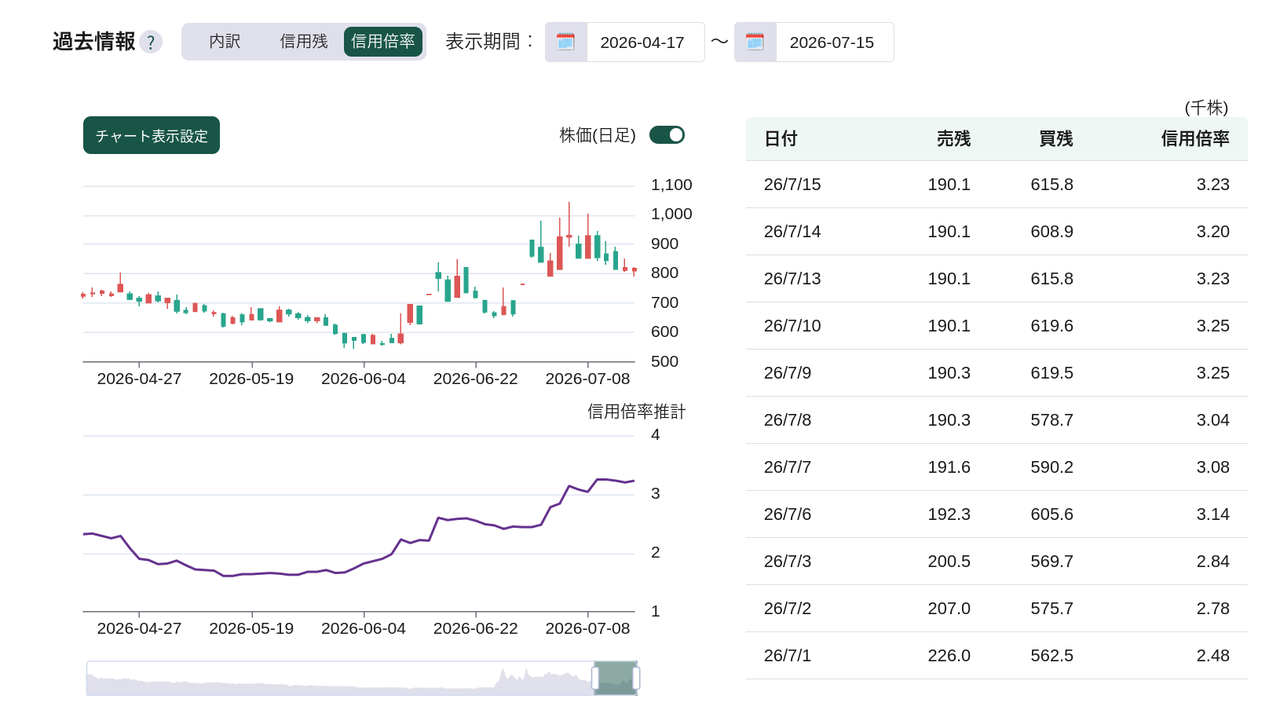This screenshot has height=703, width=1280.
Task: Click 信用倍率 value 2.84
Action: click(1213, 561)
